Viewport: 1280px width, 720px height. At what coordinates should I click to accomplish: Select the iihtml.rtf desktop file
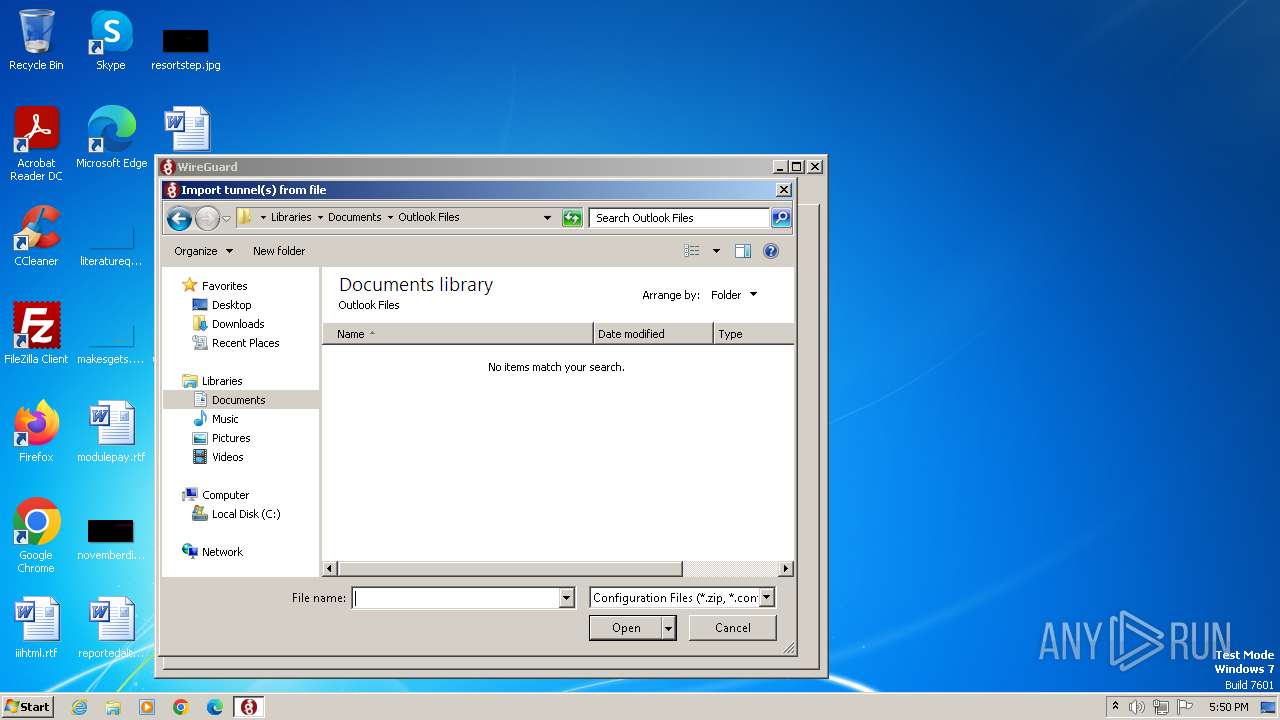pos(36,628)
